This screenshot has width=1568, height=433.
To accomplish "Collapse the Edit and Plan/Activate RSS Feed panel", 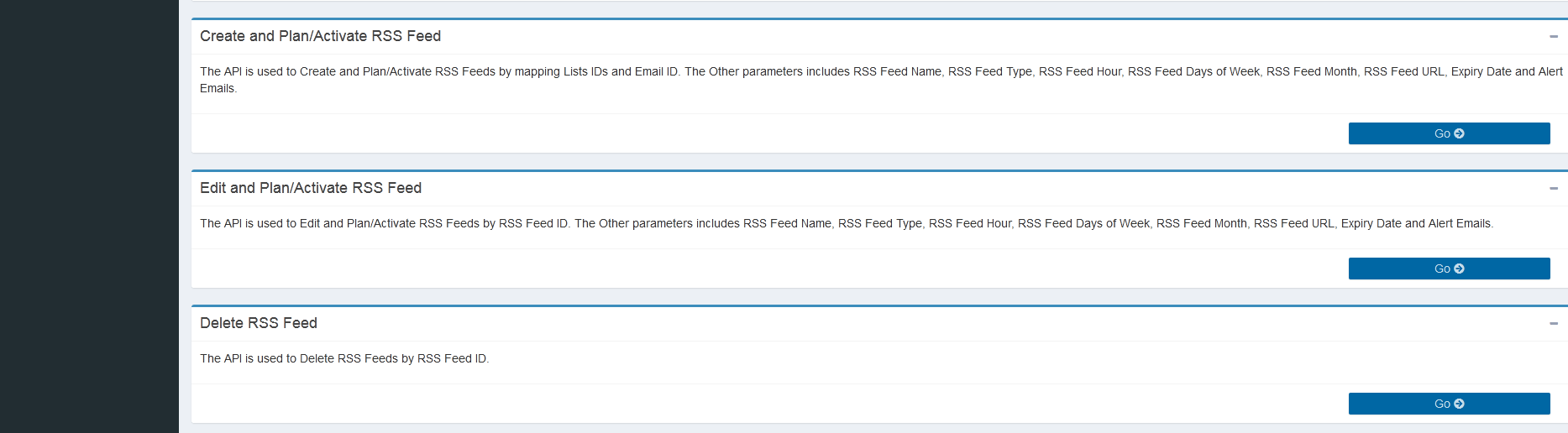I will point(1553,189).
